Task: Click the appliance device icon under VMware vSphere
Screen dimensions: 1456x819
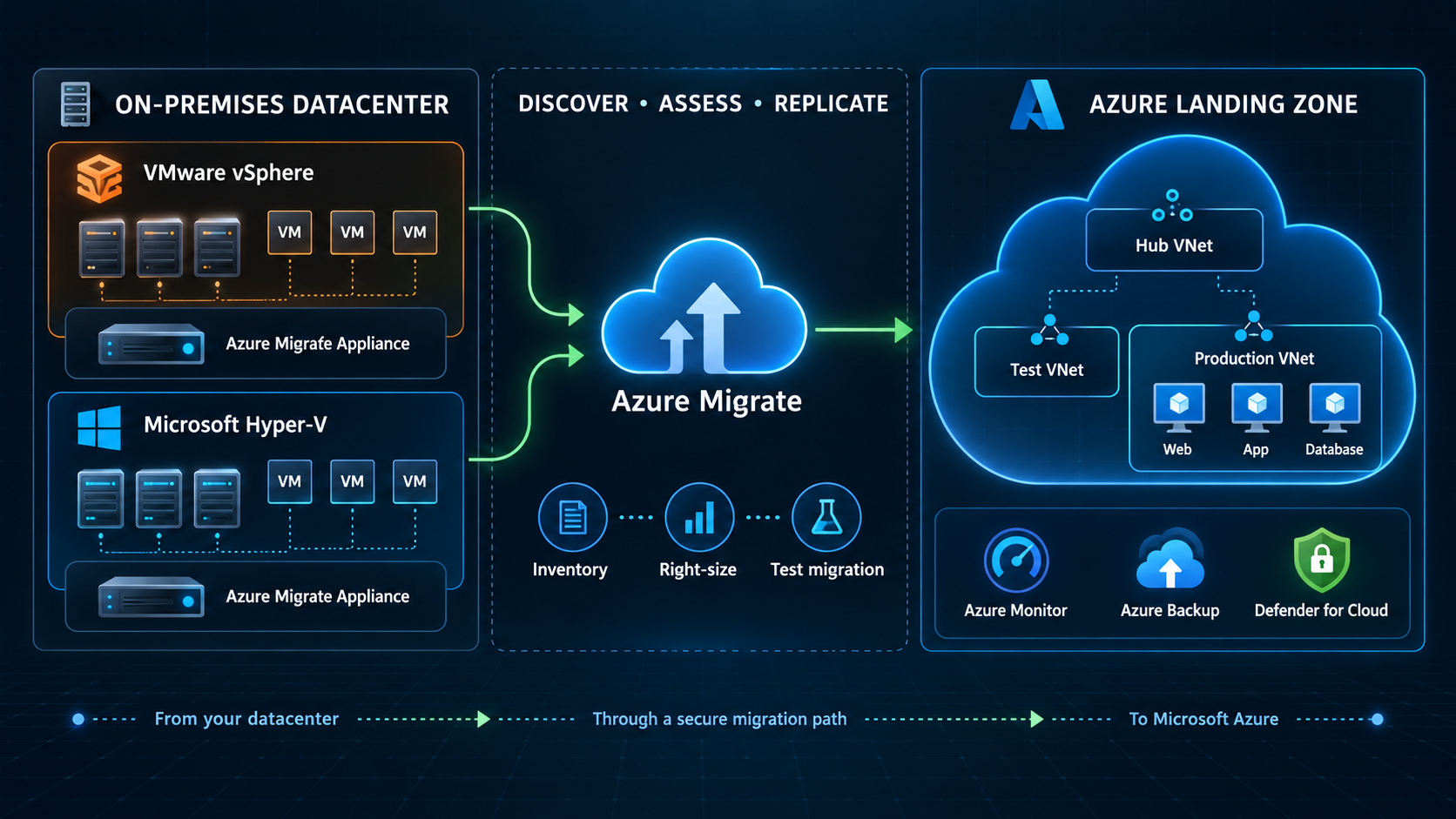Action: (x=152, y=344)
